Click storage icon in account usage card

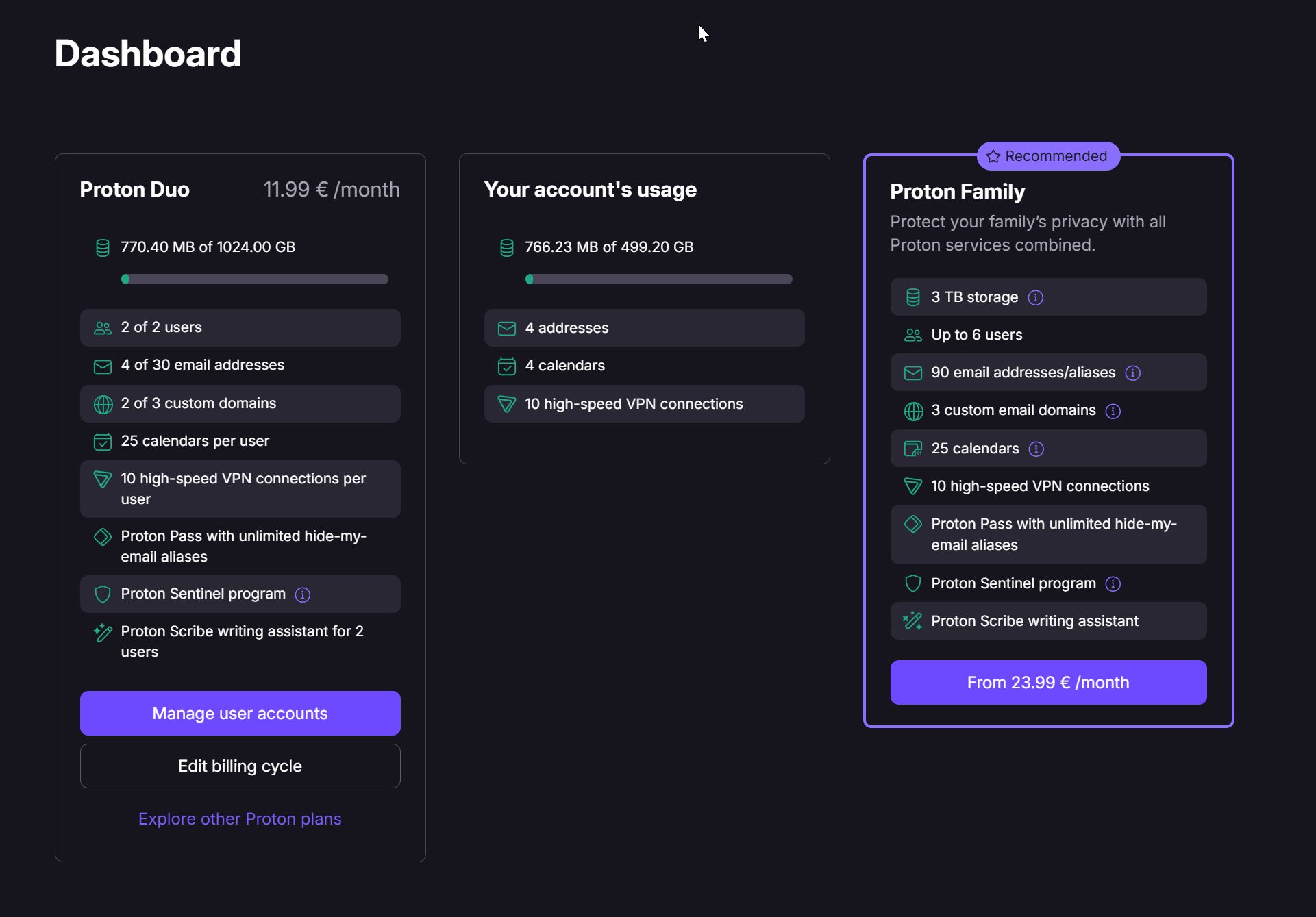(x=507, y=248)
